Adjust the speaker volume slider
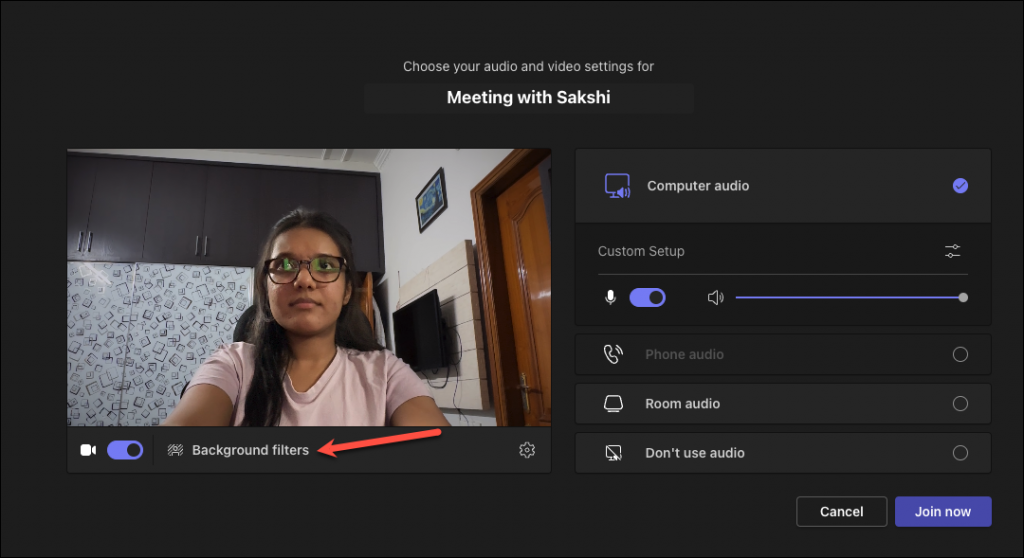 tap(849, 297)
